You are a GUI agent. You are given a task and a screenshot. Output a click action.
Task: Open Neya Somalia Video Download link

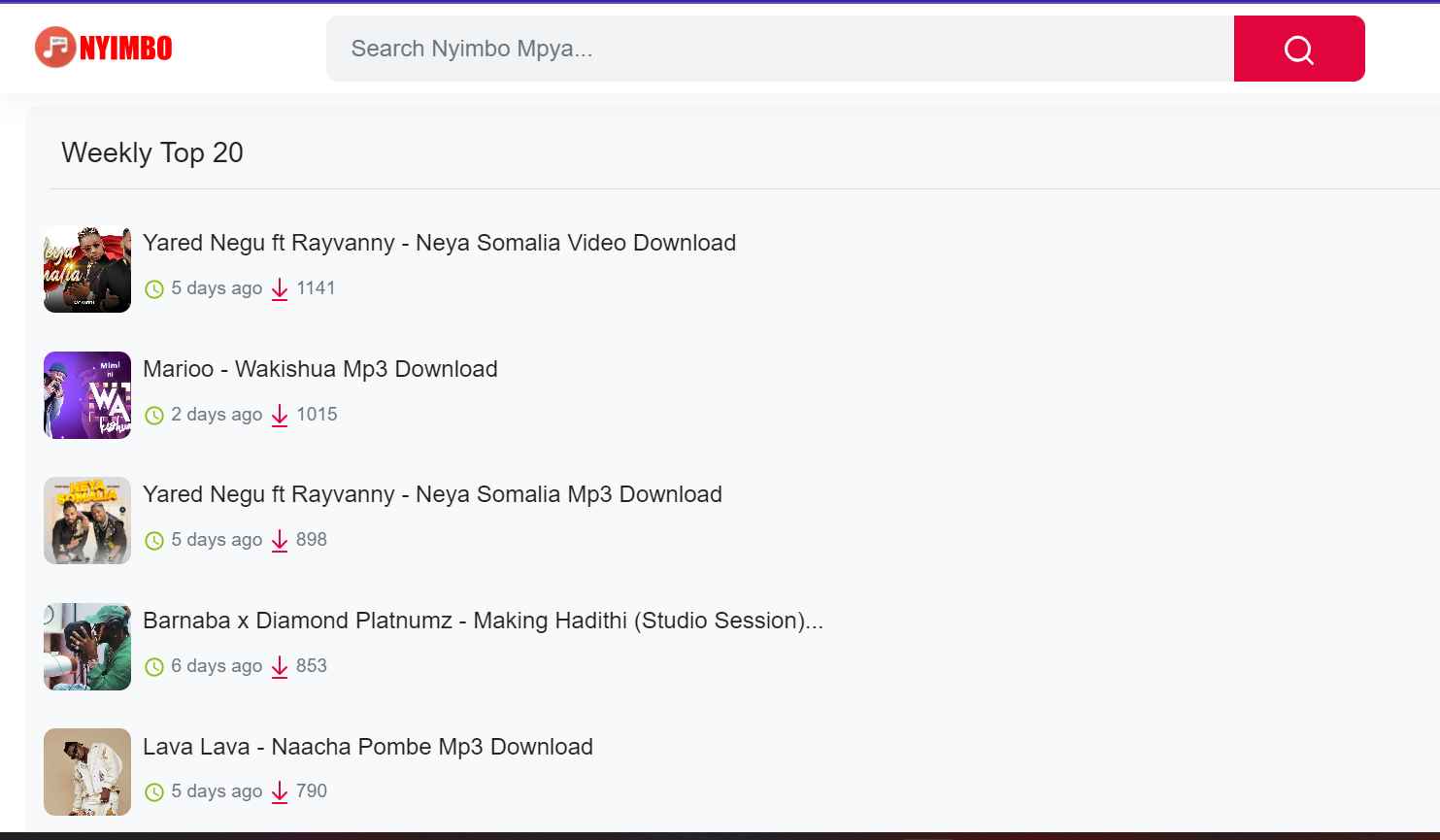pyautogui.click(x=439, y=243)
